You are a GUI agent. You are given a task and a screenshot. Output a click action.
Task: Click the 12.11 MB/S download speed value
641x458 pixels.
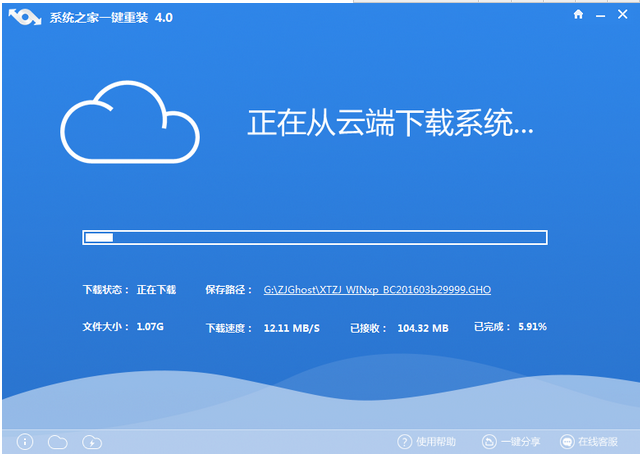tap(292, 327)
